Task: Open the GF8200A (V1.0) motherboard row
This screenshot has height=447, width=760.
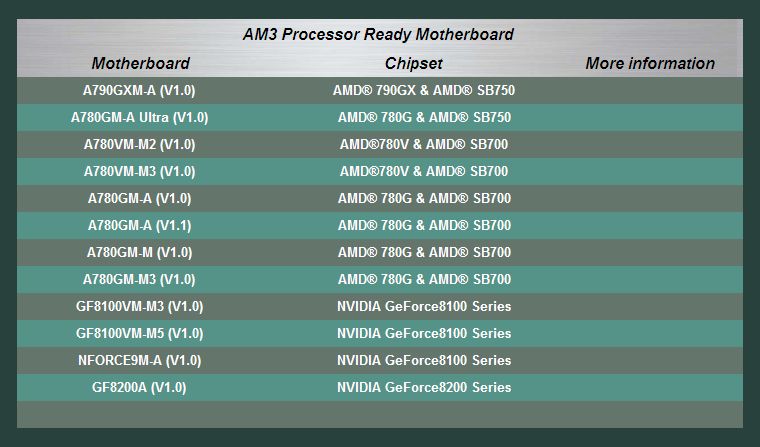Action: point(139,388)
